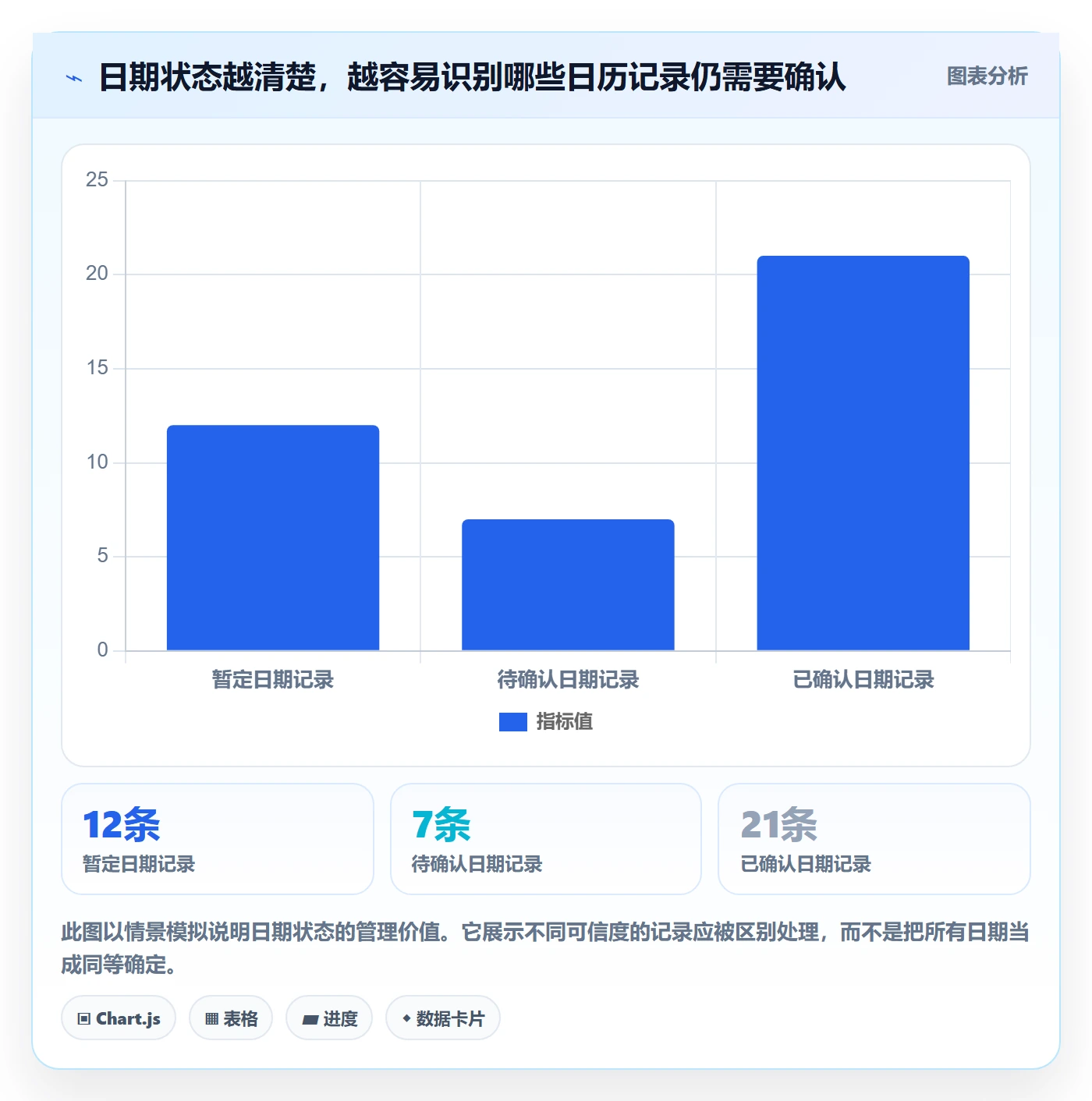This screenshot has height=1101, width=1092.
Task: Click the y-axis tick label 20
Action: tap(97, 274)
